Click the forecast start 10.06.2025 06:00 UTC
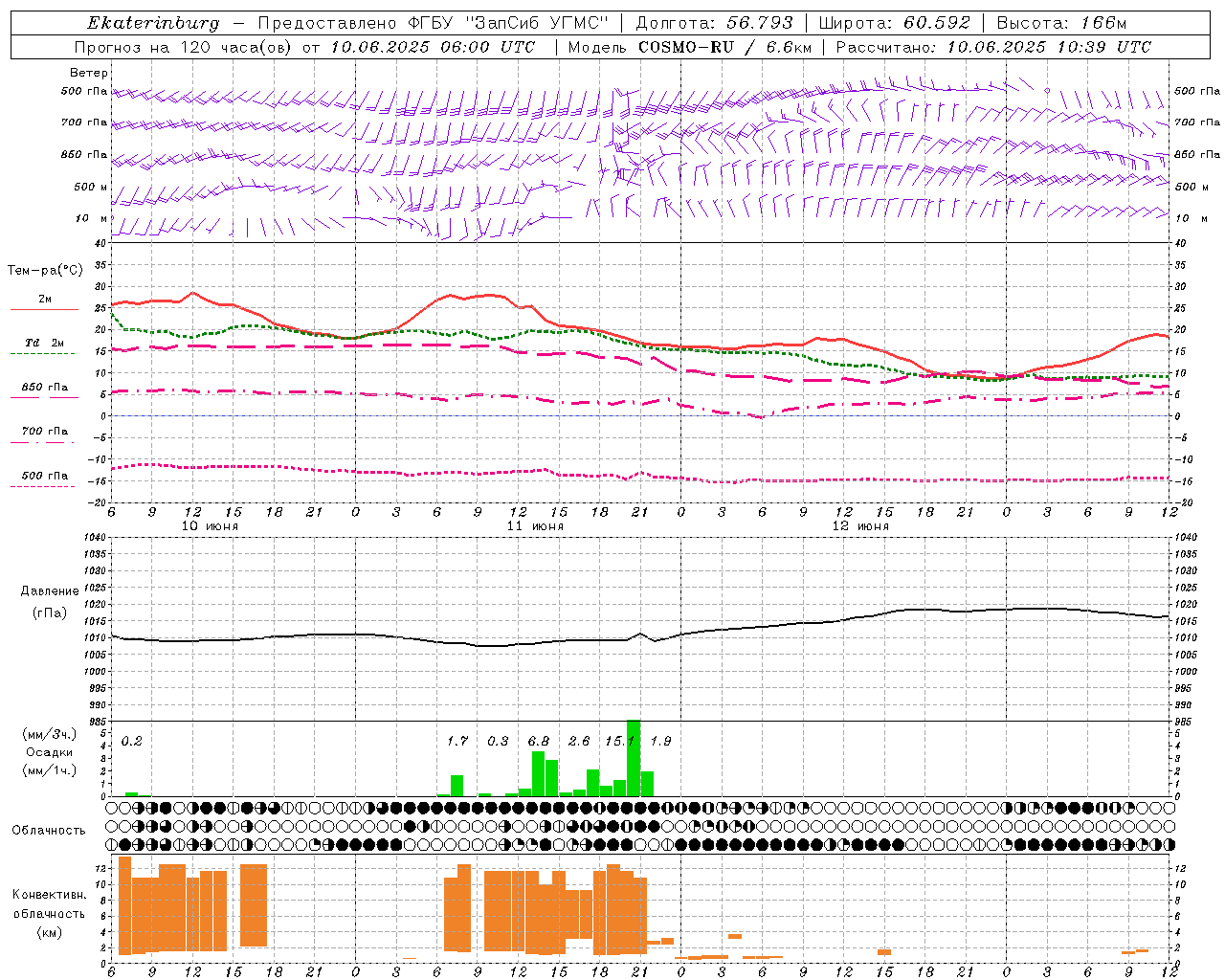 coord(434,47)
